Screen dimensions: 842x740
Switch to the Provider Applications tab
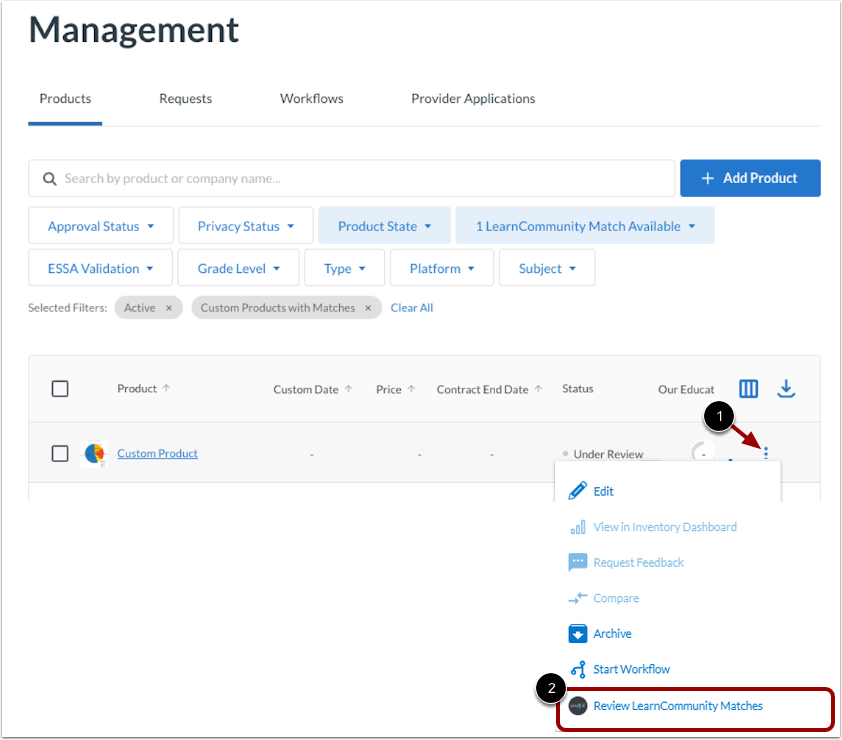tap(473, 99)
